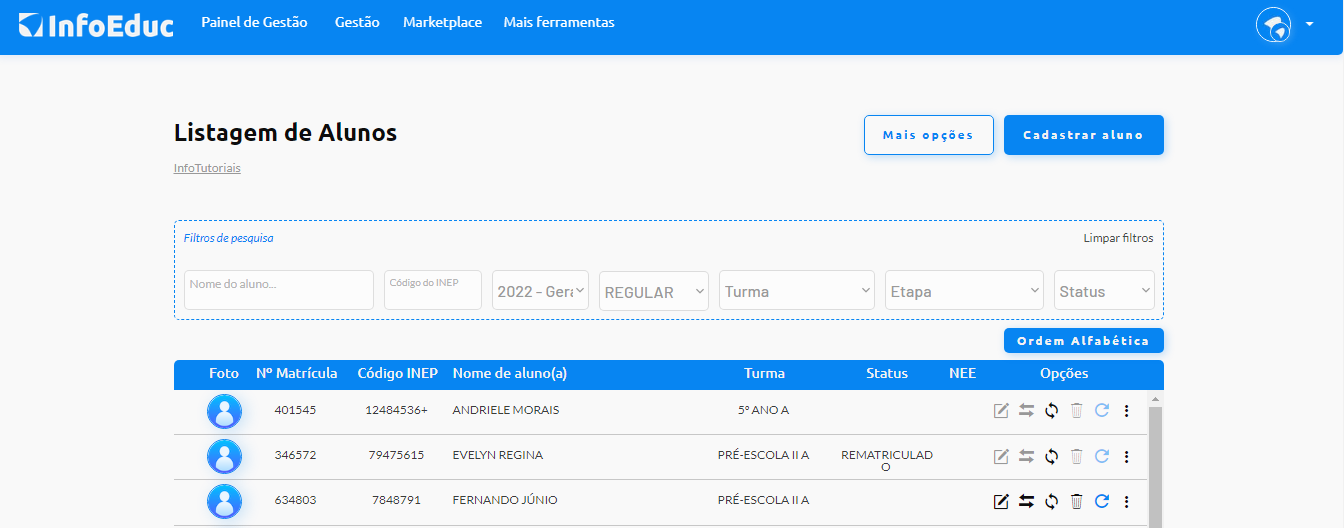Focus the Código do INEP field

433,290
